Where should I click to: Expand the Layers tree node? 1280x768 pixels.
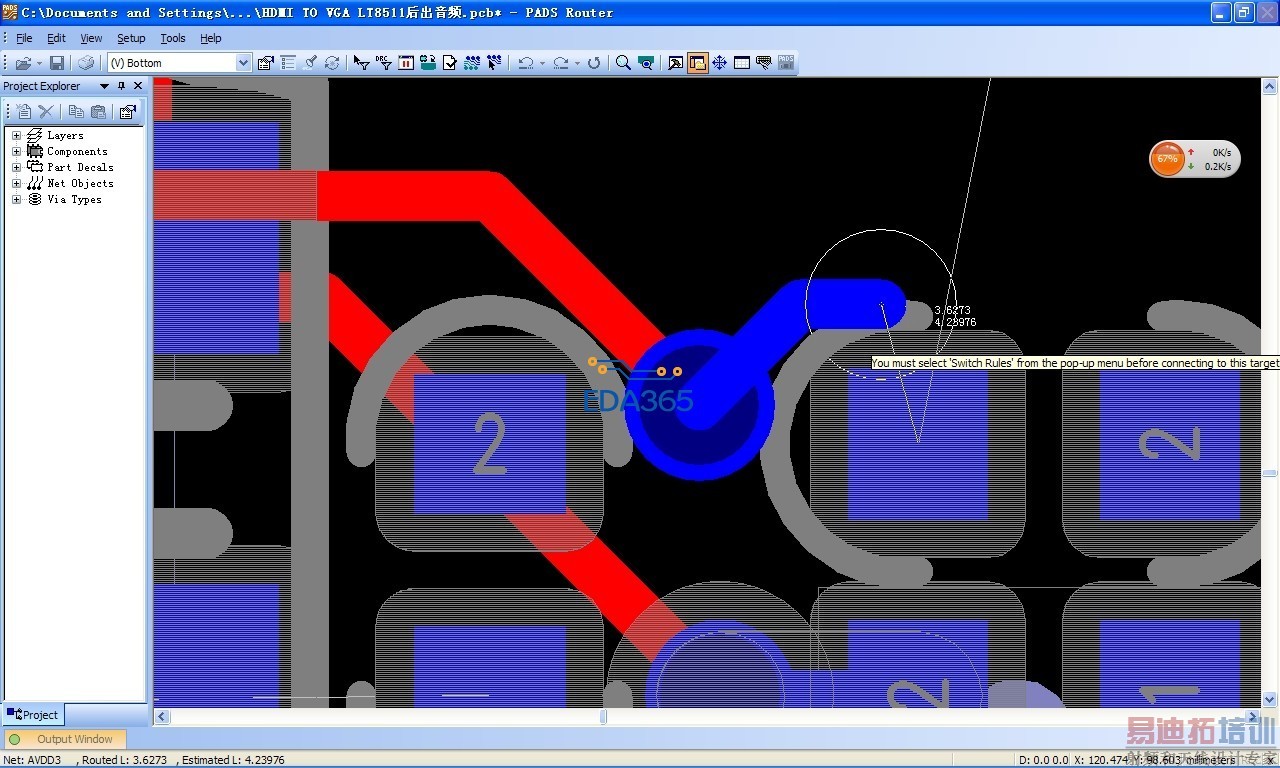pyautogui.click(x=16, y=136)
